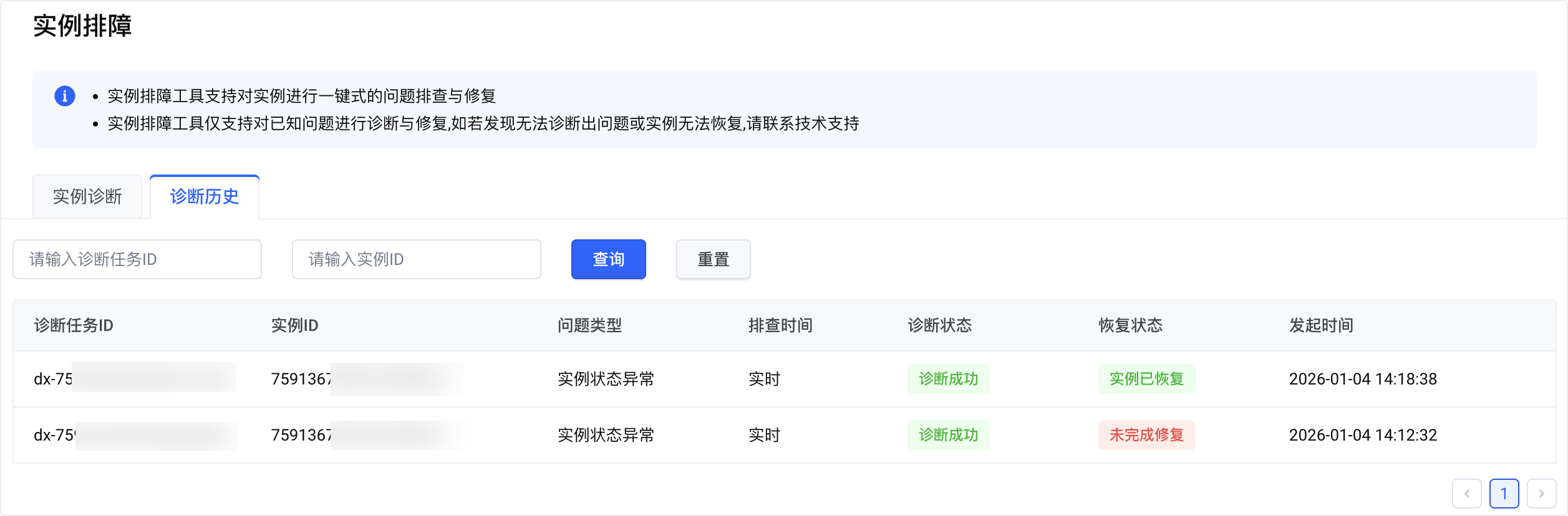
Task: Open the 诊断历史 tab
Action: pos(205,197)
